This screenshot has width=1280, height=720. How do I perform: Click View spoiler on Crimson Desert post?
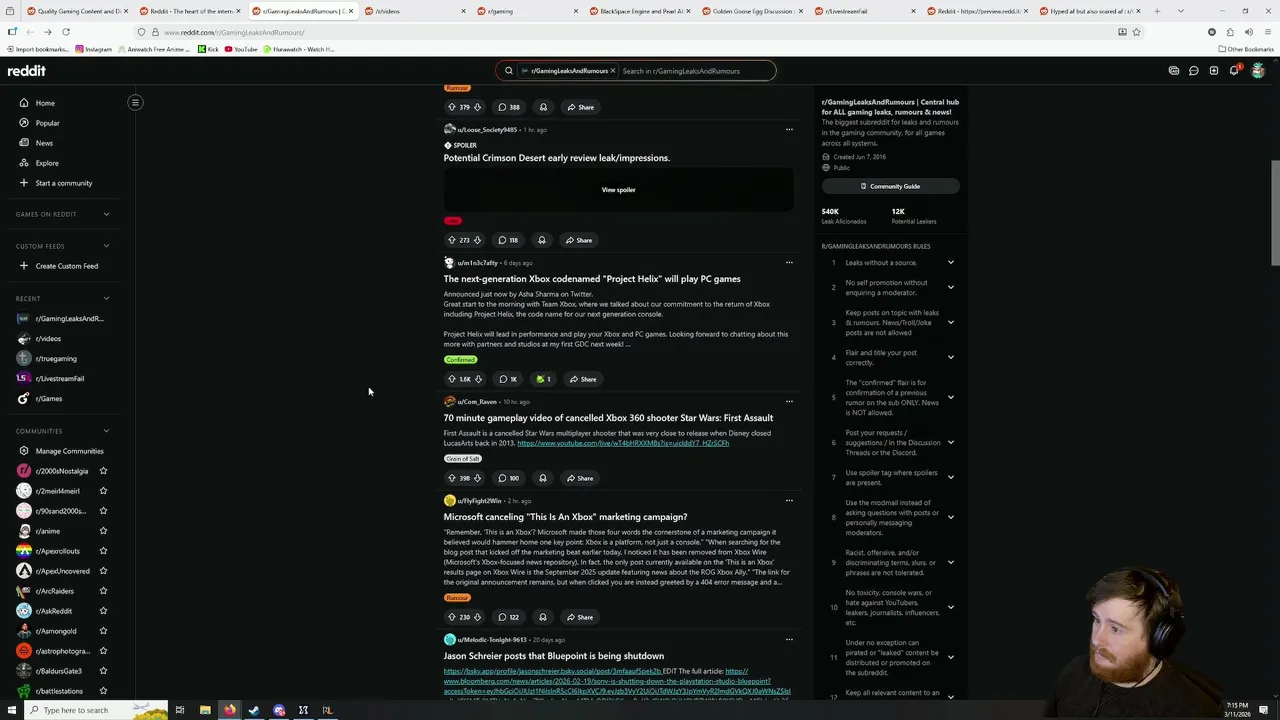pos(618,190)
